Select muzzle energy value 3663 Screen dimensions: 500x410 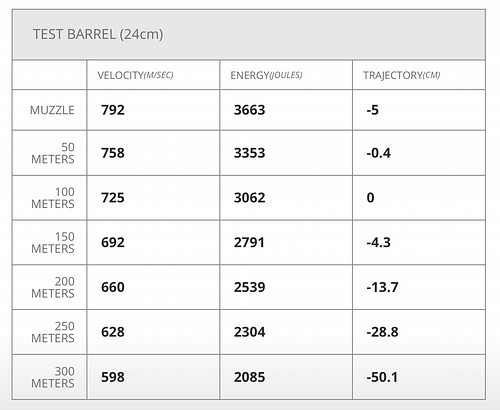[249, 110]
